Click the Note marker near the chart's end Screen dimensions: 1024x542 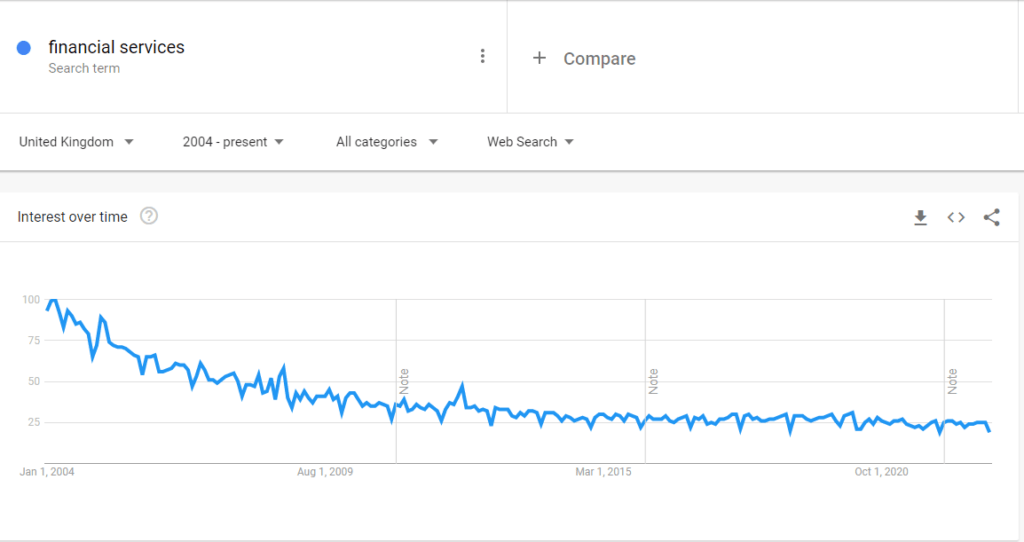tap(952, 381)
